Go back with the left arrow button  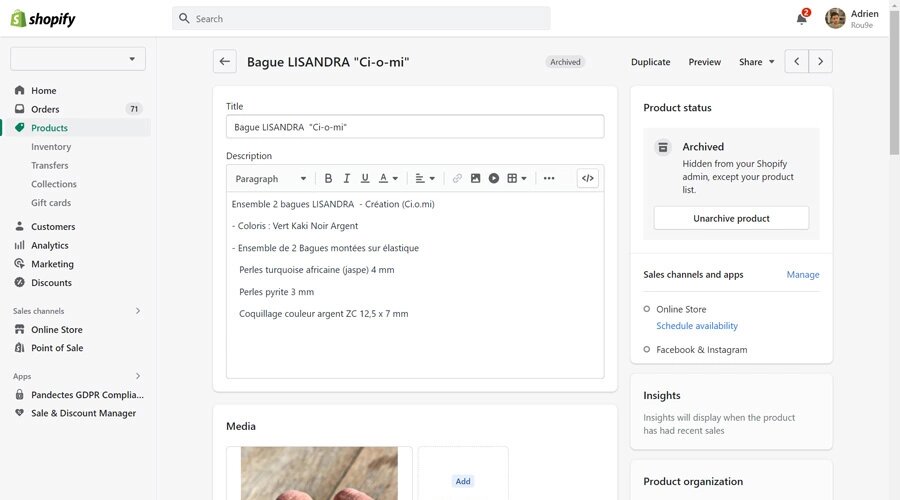pyautogui.click(x=224, y=61)
